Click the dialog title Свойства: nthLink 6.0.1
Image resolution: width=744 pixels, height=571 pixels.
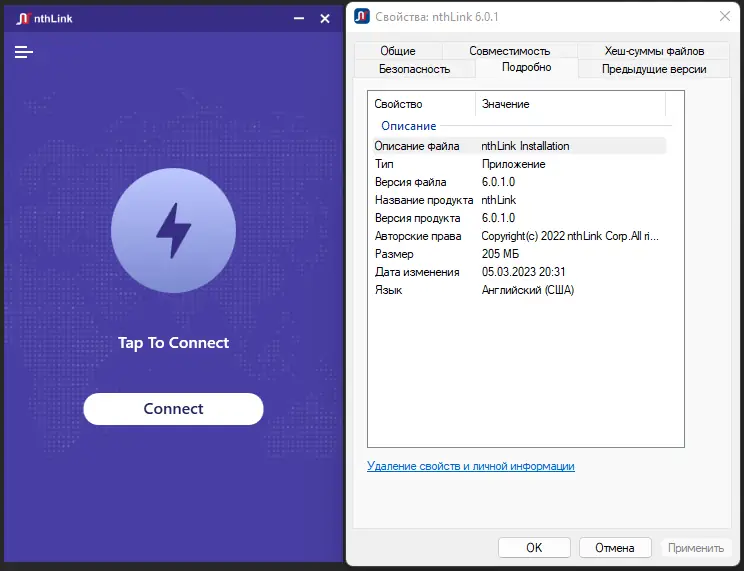[437, 17]
